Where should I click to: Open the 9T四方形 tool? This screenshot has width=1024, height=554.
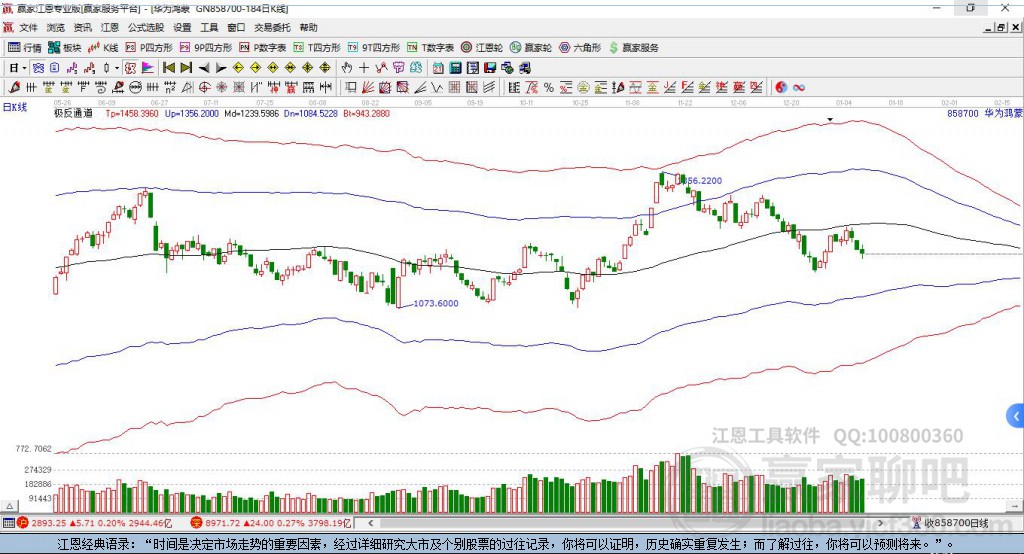pyautogui.click(x=374, y=48)
